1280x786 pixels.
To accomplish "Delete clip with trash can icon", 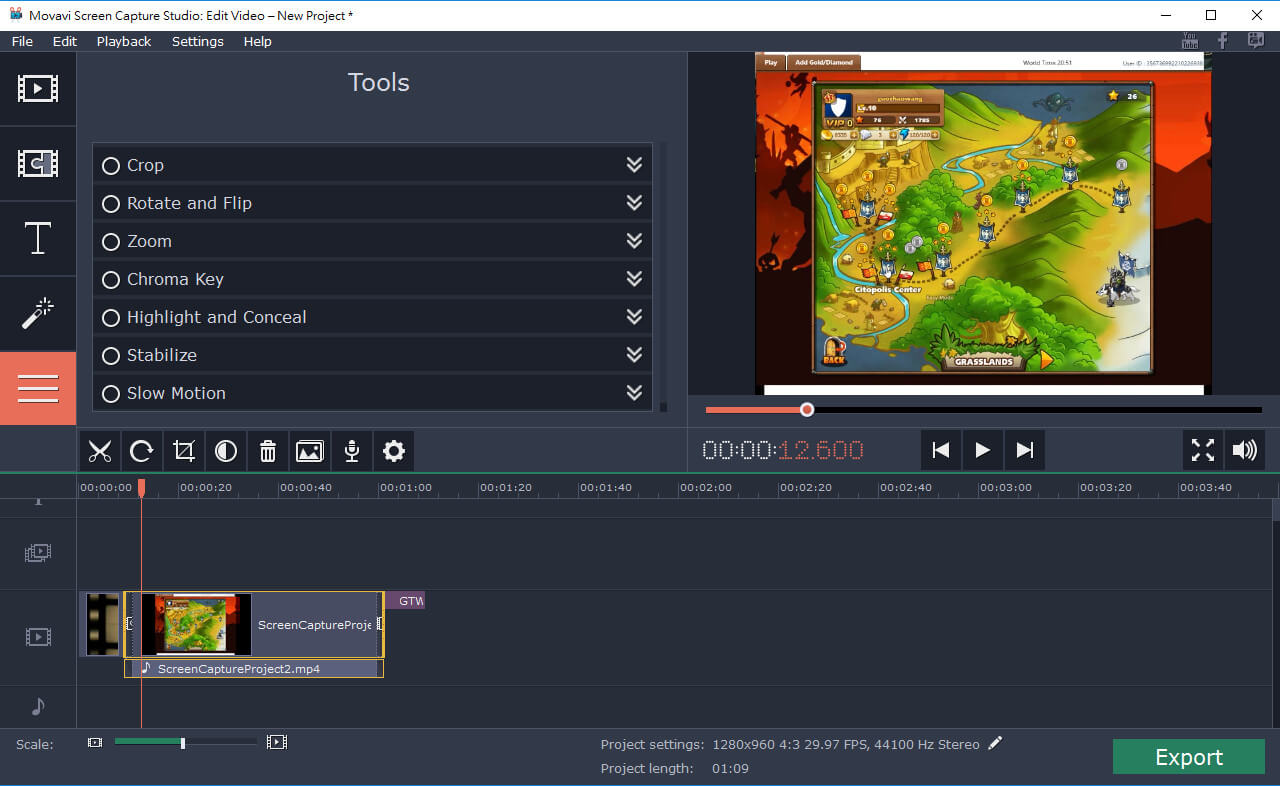I will 268,451.
